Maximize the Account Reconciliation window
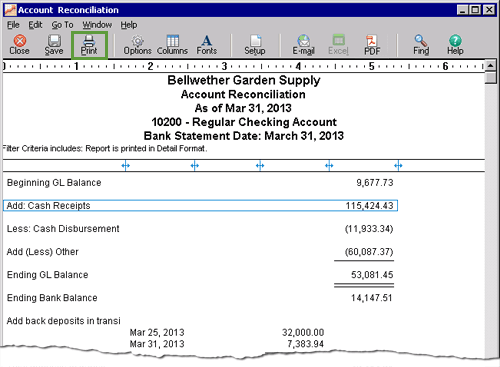 [x=475, y=10]
